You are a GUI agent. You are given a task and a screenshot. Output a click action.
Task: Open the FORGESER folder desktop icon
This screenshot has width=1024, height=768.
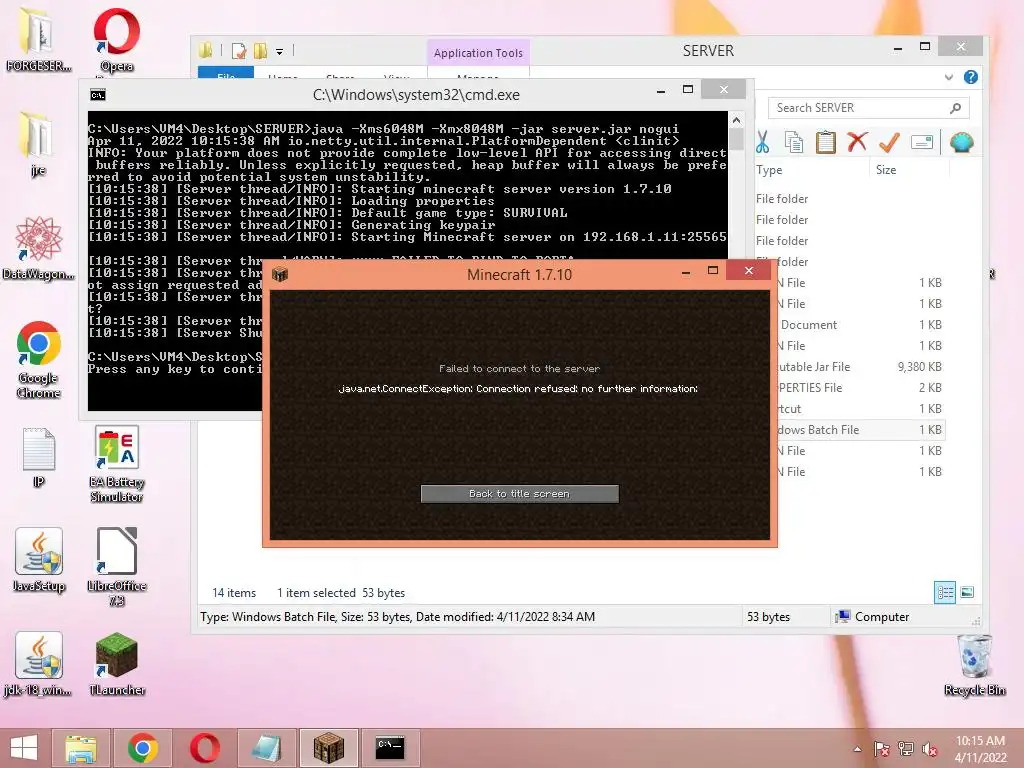[x=38, y=40]
